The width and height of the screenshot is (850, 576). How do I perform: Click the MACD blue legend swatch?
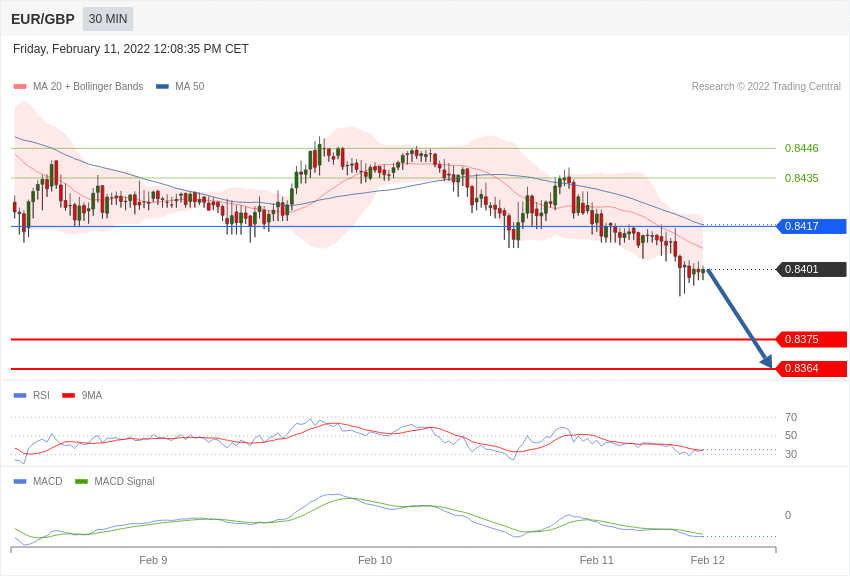tap(20, 482)
